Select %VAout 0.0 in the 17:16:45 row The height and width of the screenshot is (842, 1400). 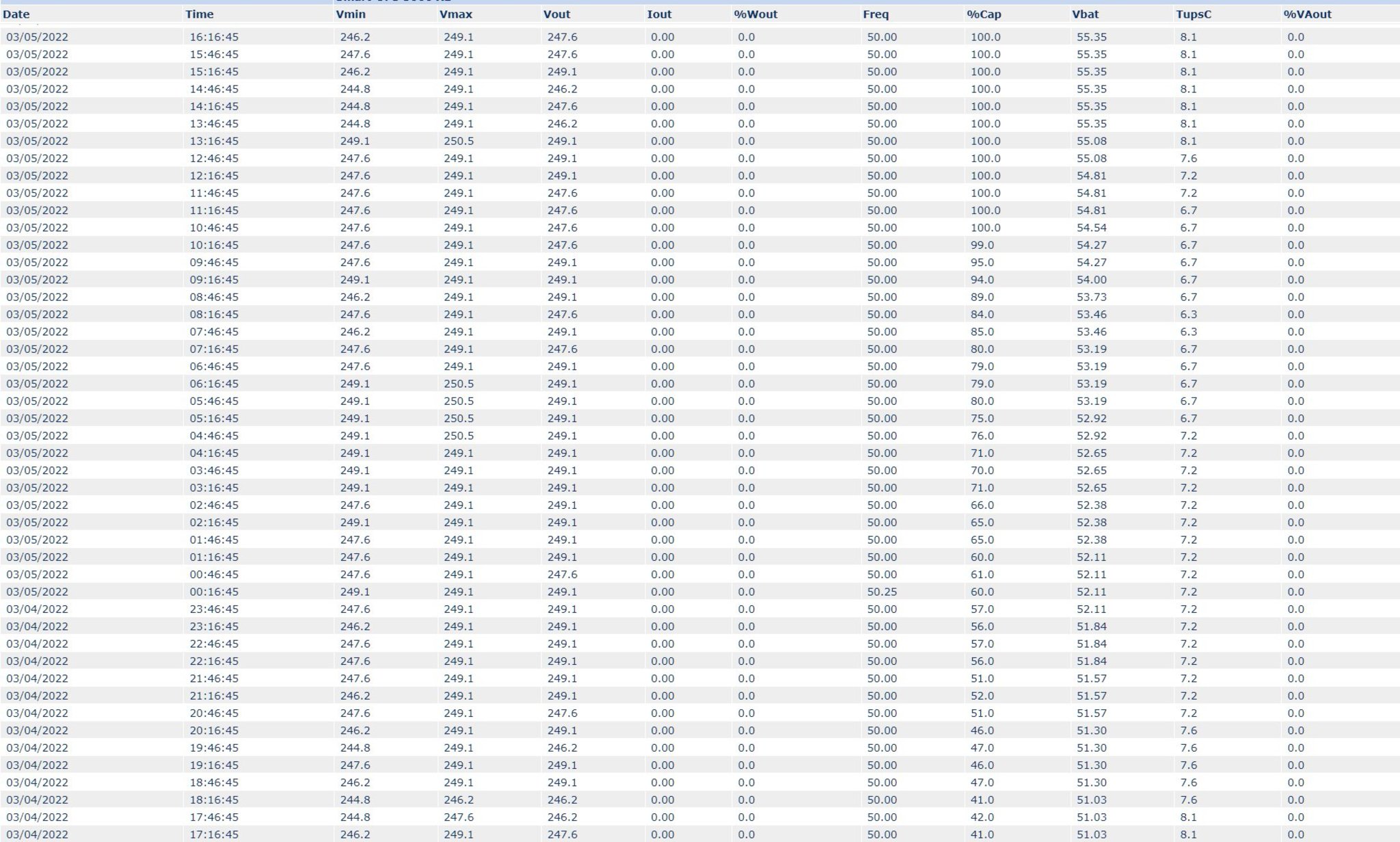tap(1295, 834)
